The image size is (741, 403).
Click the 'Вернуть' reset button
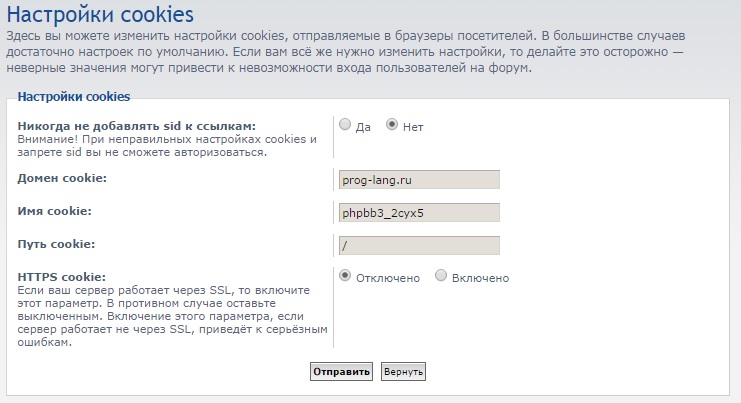(x=403, y=371)
